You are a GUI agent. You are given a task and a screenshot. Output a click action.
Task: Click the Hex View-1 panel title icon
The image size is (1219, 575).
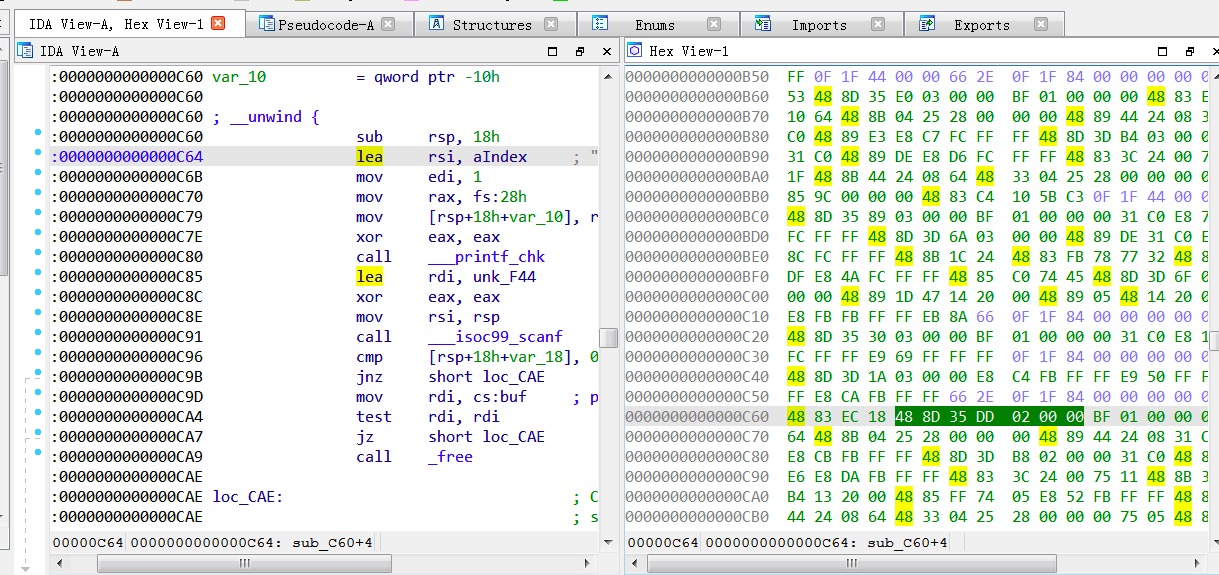(634, 50)
